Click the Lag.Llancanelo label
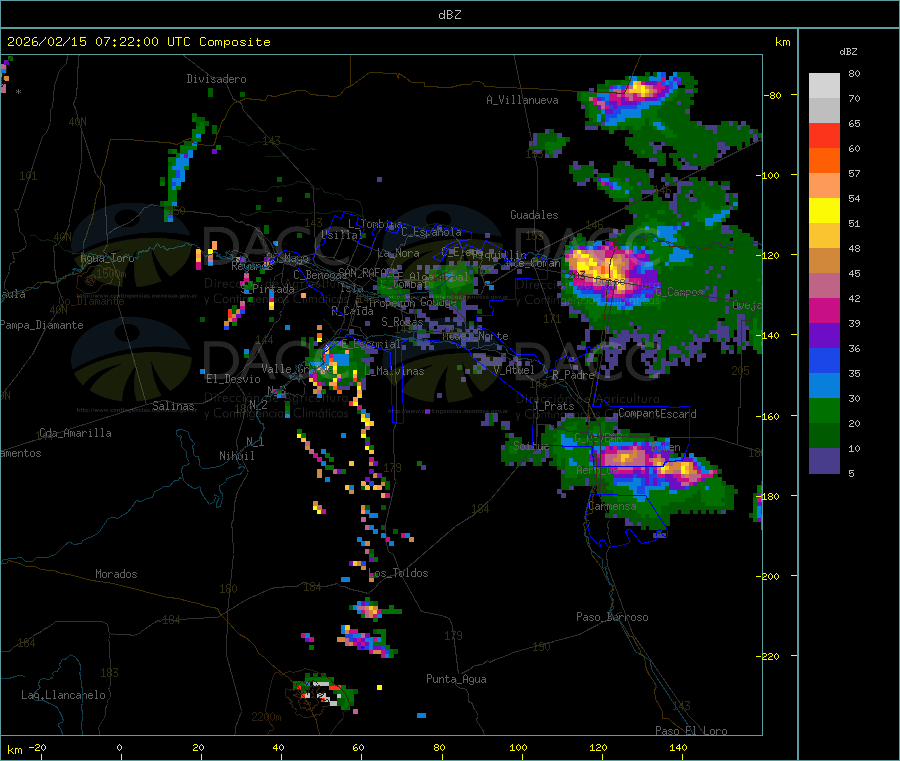Viewport: 900px width, 761px height. click(x=63, y=695)
